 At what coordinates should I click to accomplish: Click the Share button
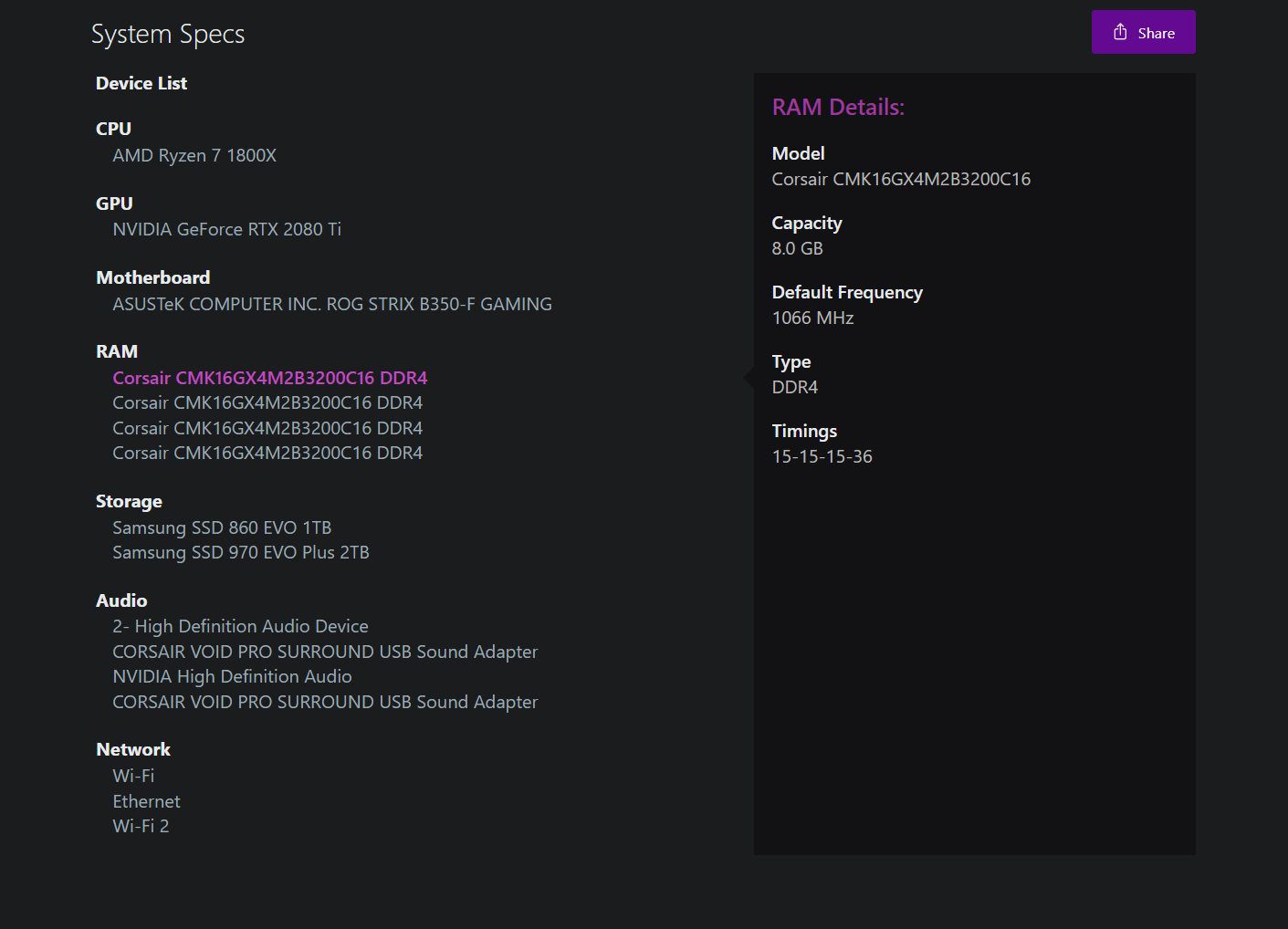point(1143,33)
